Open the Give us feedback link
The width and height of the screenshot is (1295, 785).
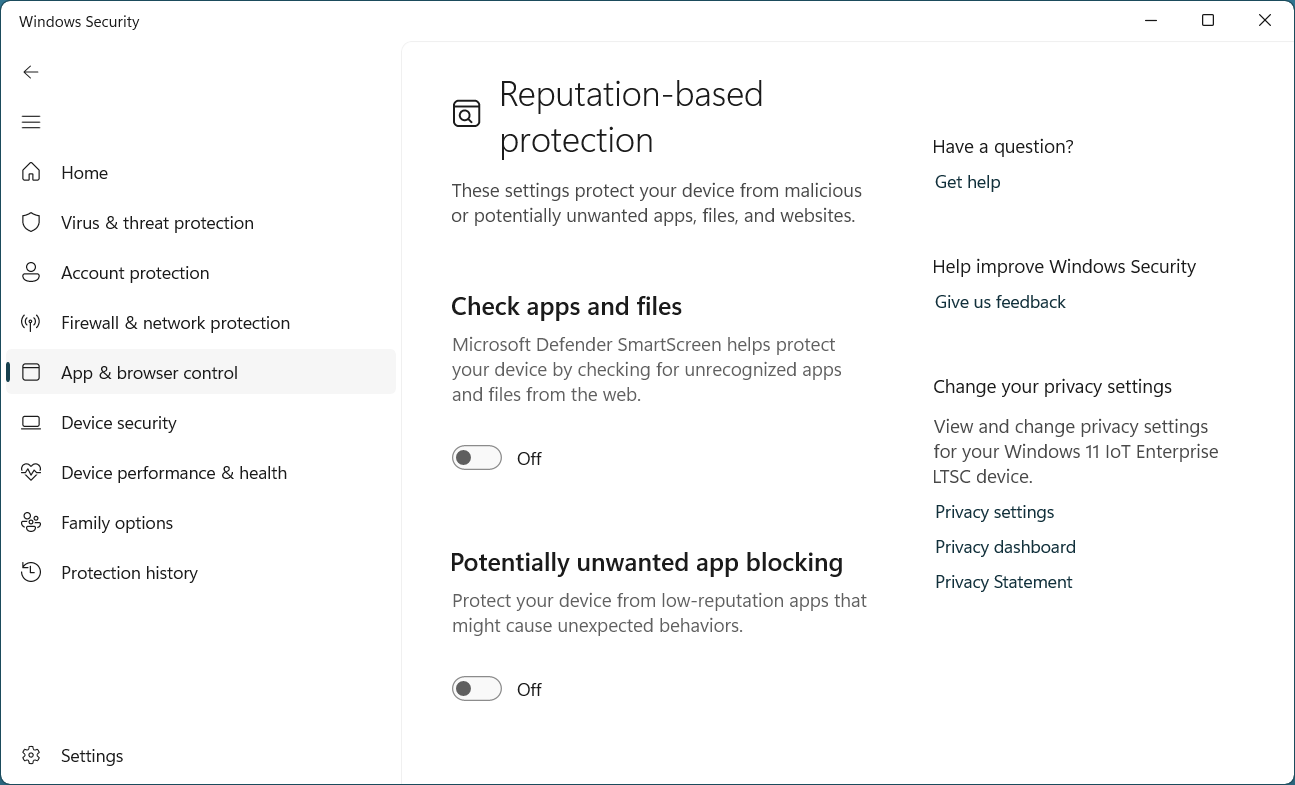pos(1000,302)
